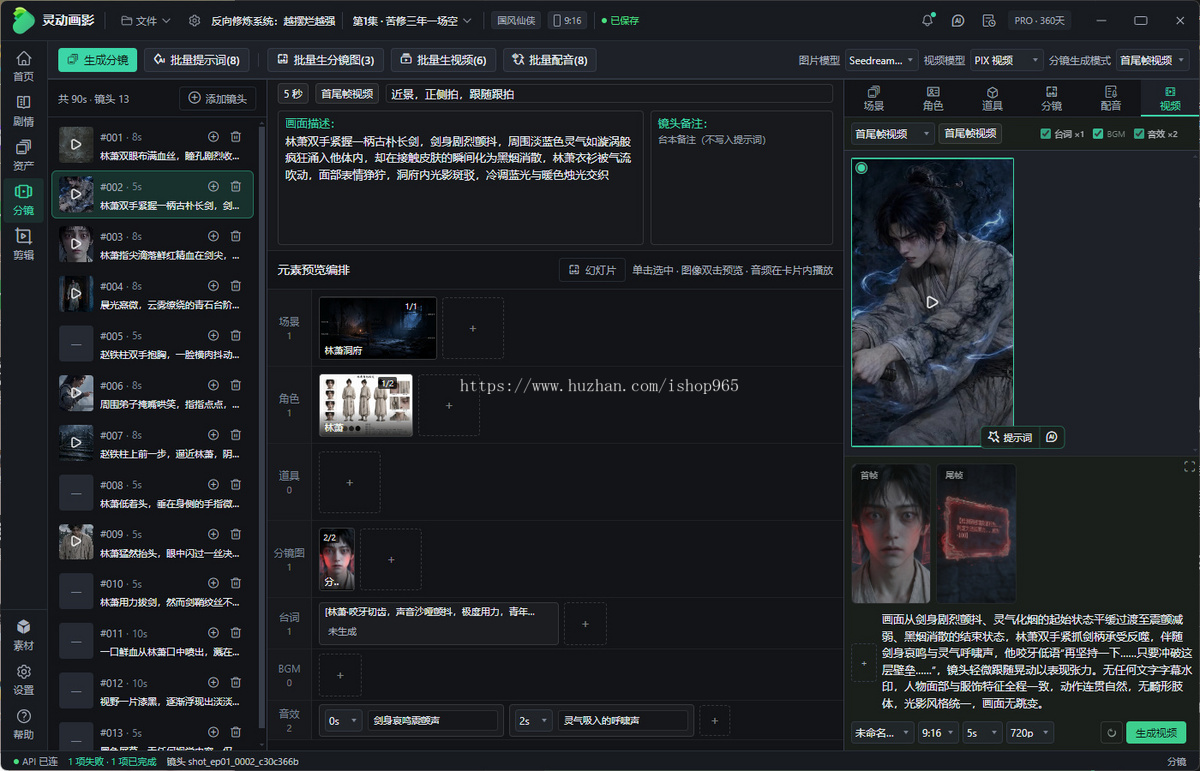The width and height of the screenshot is (1200, 771).
Task: Delete shot #003 with trash icon
Action: tap(236, 236)
